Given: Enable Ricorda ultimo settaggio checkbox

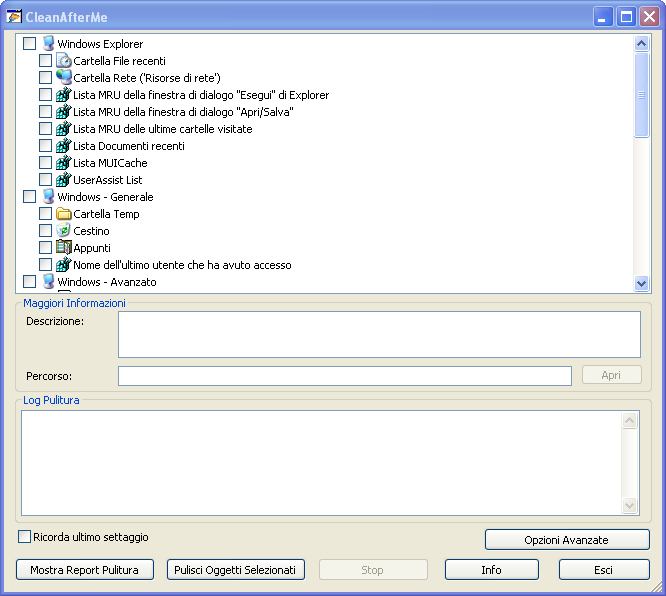Looking at the screenshot, I should coord(25,537).
